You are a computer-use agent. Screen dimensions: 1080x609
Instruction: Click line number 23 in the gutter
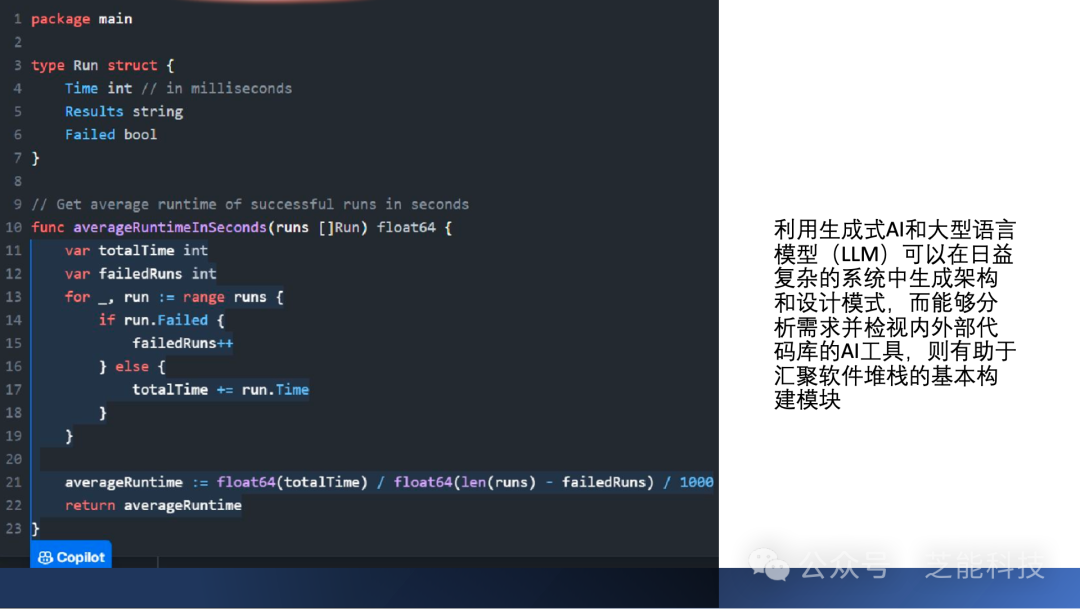[14, 528]
